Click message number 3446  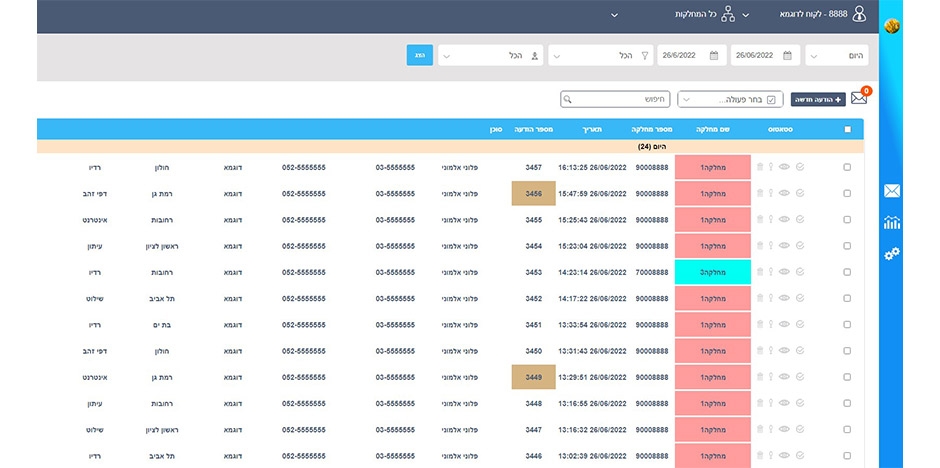pos(534,455)
